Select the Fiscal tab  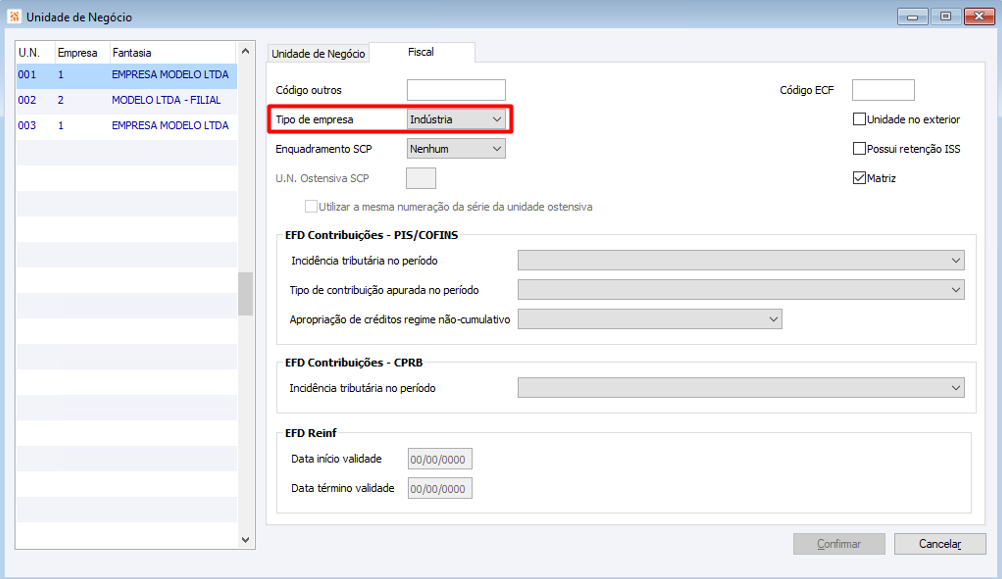(x=421, y=52)
